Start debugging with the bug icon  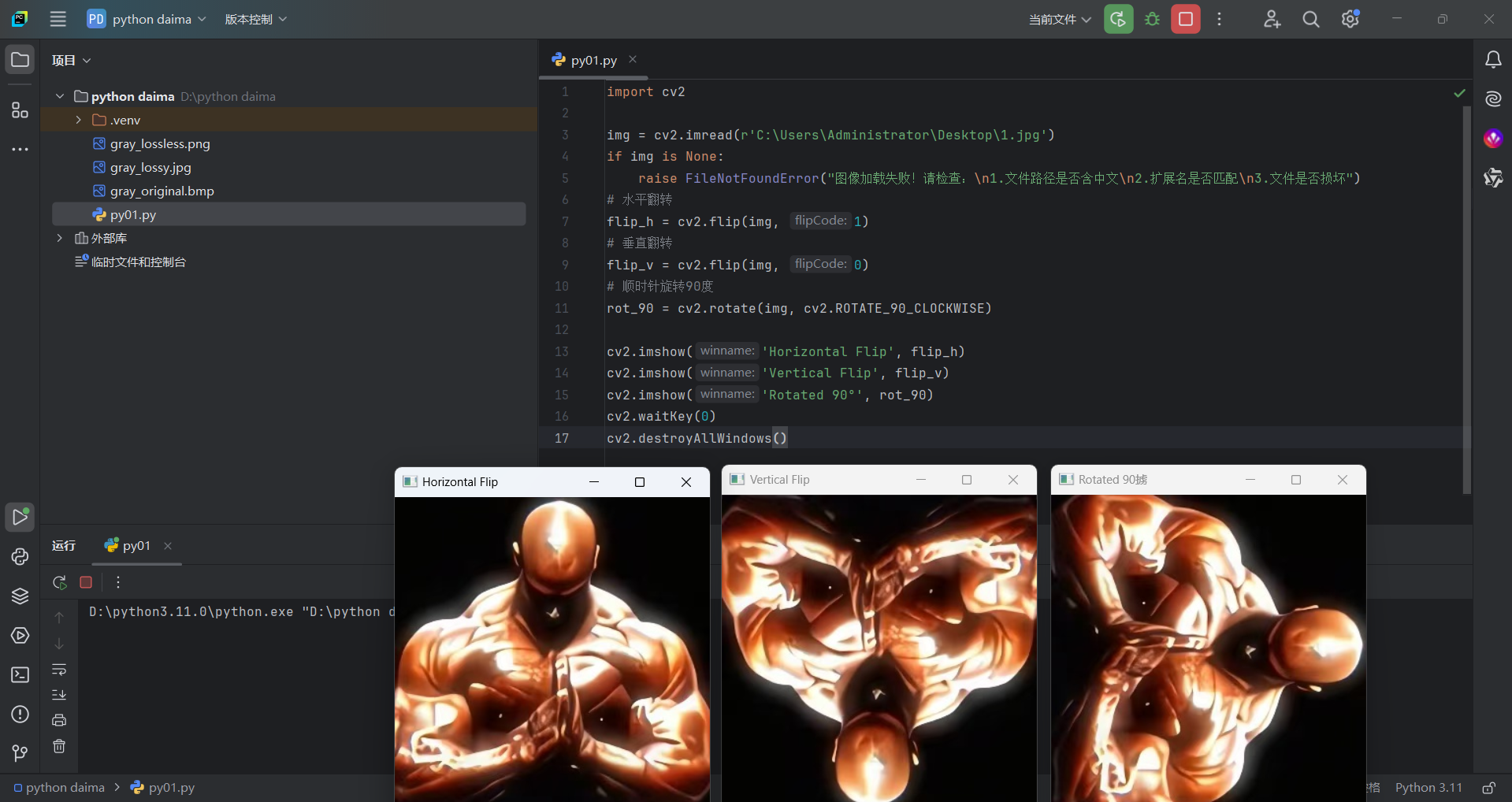[1152, 19]
